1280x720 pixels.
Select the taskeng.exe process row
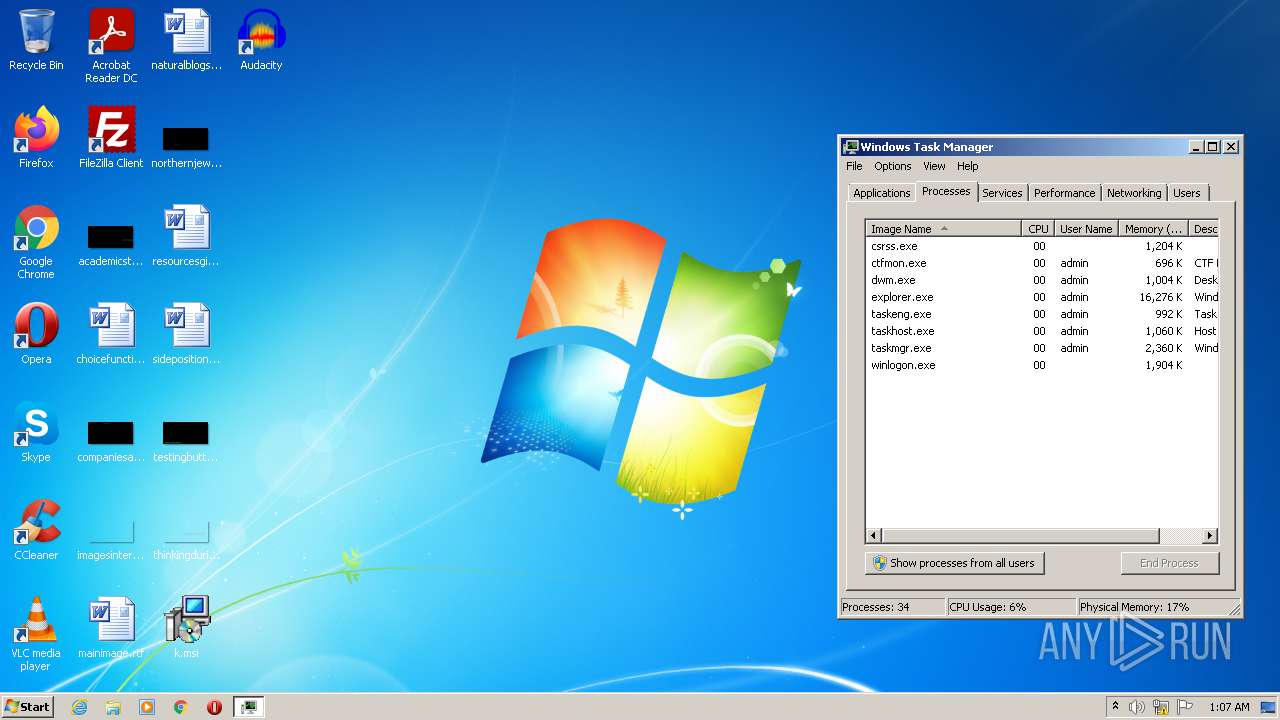(x=1042, y=314)
